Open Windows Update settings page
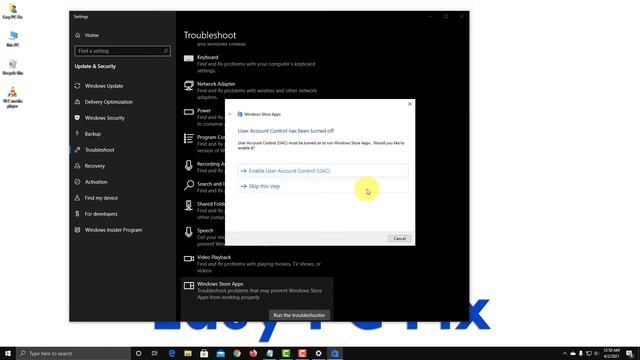The width and height of the screenshot is (640, 360). tap(104, 86)
